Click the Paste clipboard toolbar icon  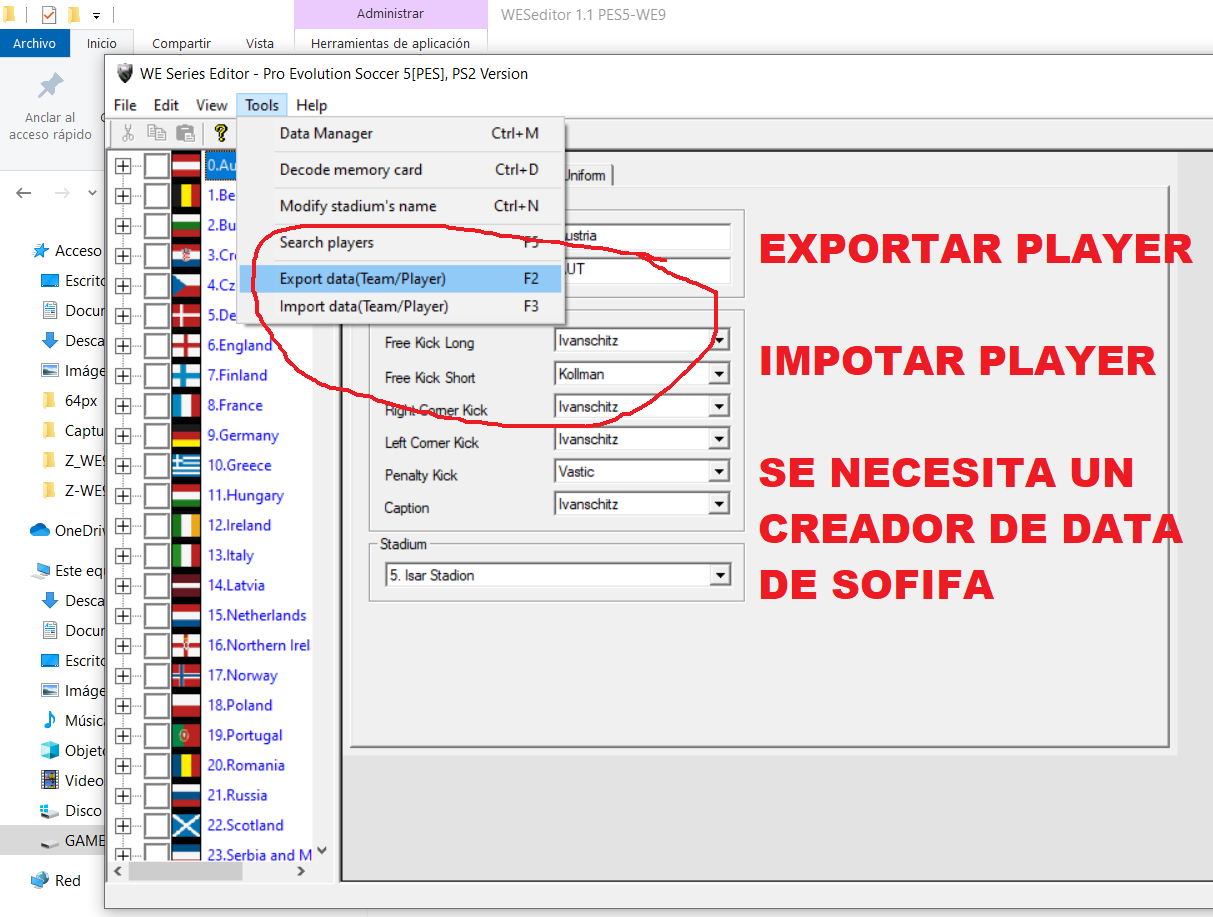tap(185, 133)
